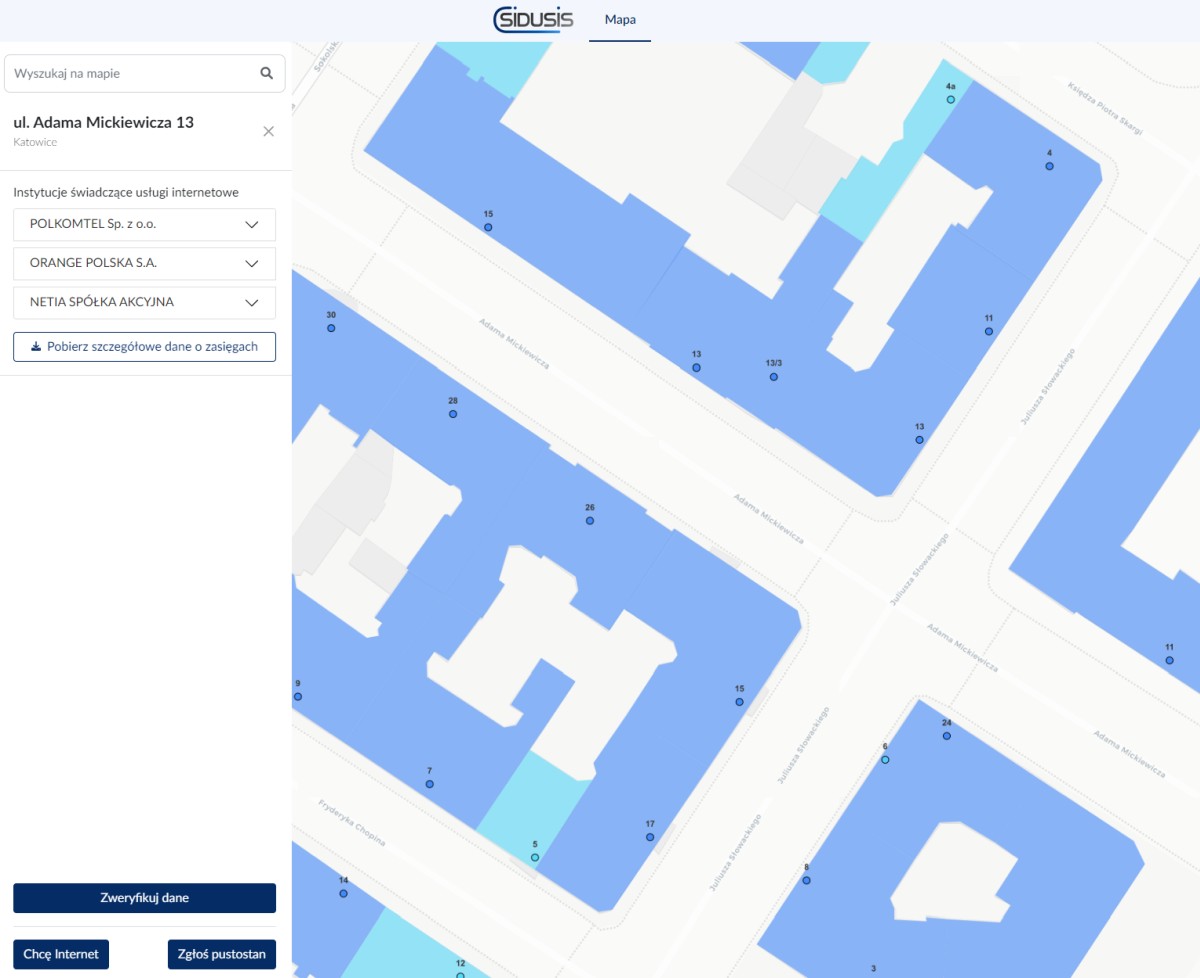Click map marker numbered 17
This screenshot has height=978, width=1200.
click(650, 837)
